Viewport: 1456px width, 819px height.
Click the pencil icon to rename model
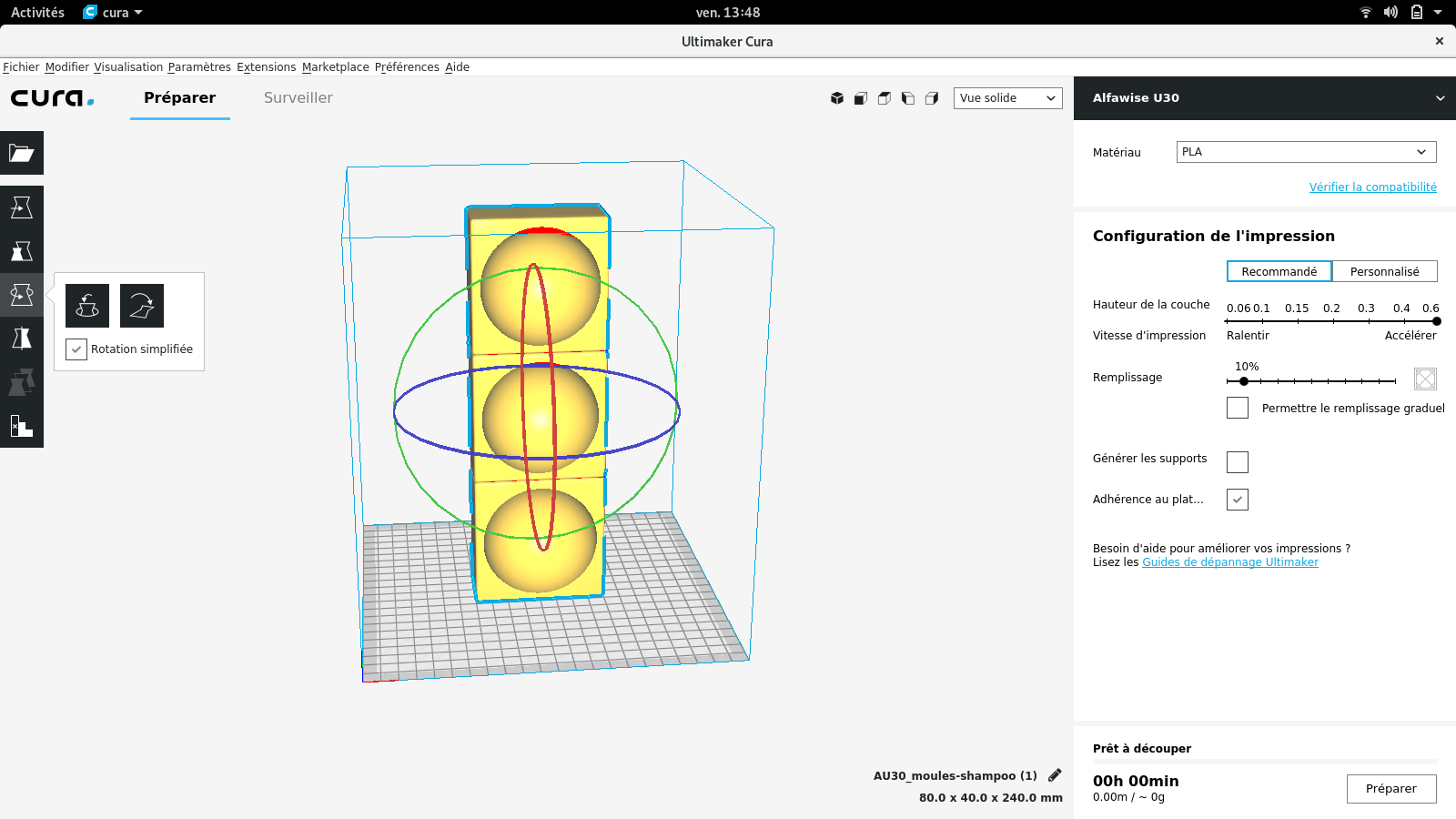[x=1055, y=775]
